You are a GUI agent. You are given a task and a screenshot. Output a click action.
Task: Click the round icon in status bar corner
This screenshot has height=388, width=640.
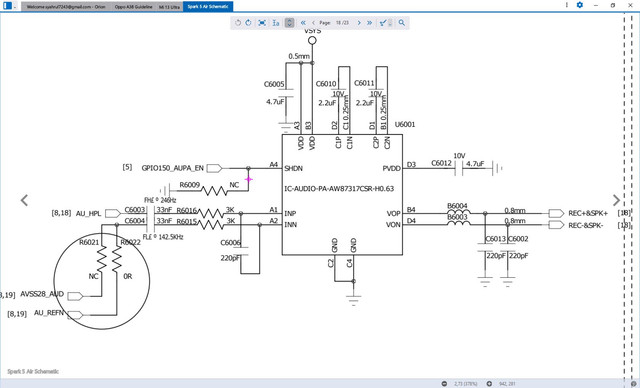tap(634, 384)
